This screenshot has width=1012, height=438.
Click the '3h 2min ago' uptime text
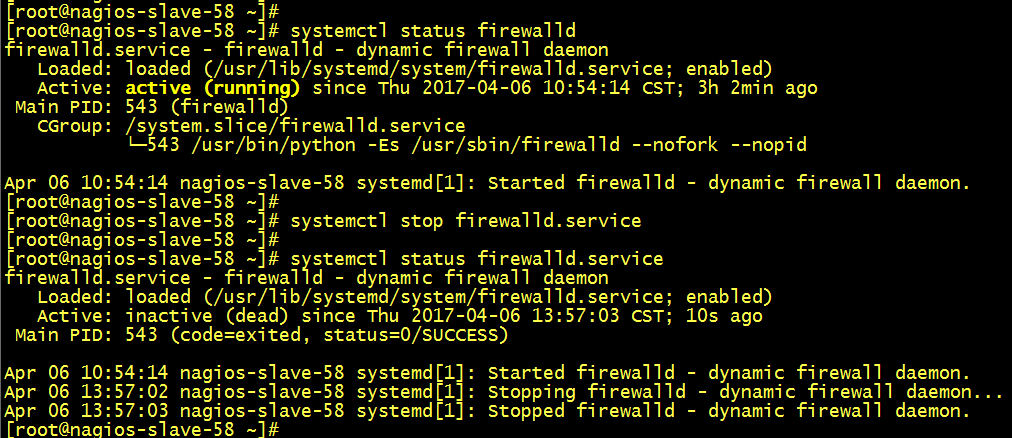click(x=759, y=88)
